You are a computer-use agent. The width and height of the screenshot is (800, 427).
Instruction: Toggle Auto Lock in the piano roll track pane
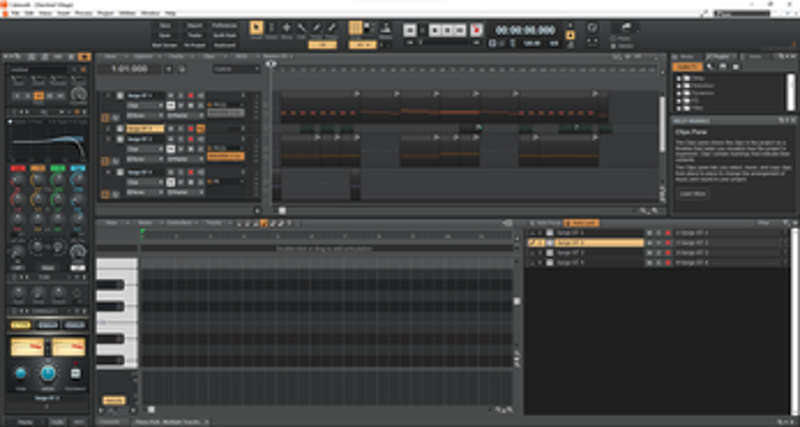tap(581, 223)
